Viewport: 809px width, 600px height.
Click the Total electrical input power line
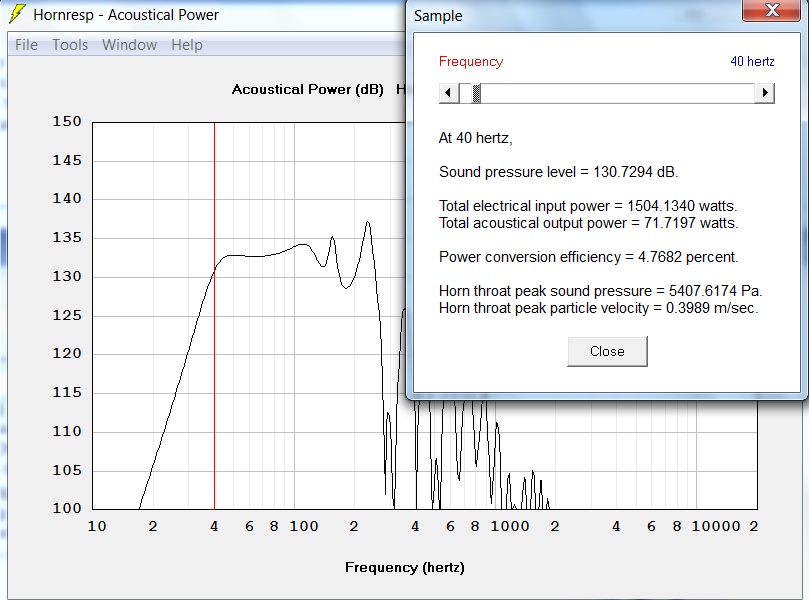pyautogui.click(x=588, y=206)
